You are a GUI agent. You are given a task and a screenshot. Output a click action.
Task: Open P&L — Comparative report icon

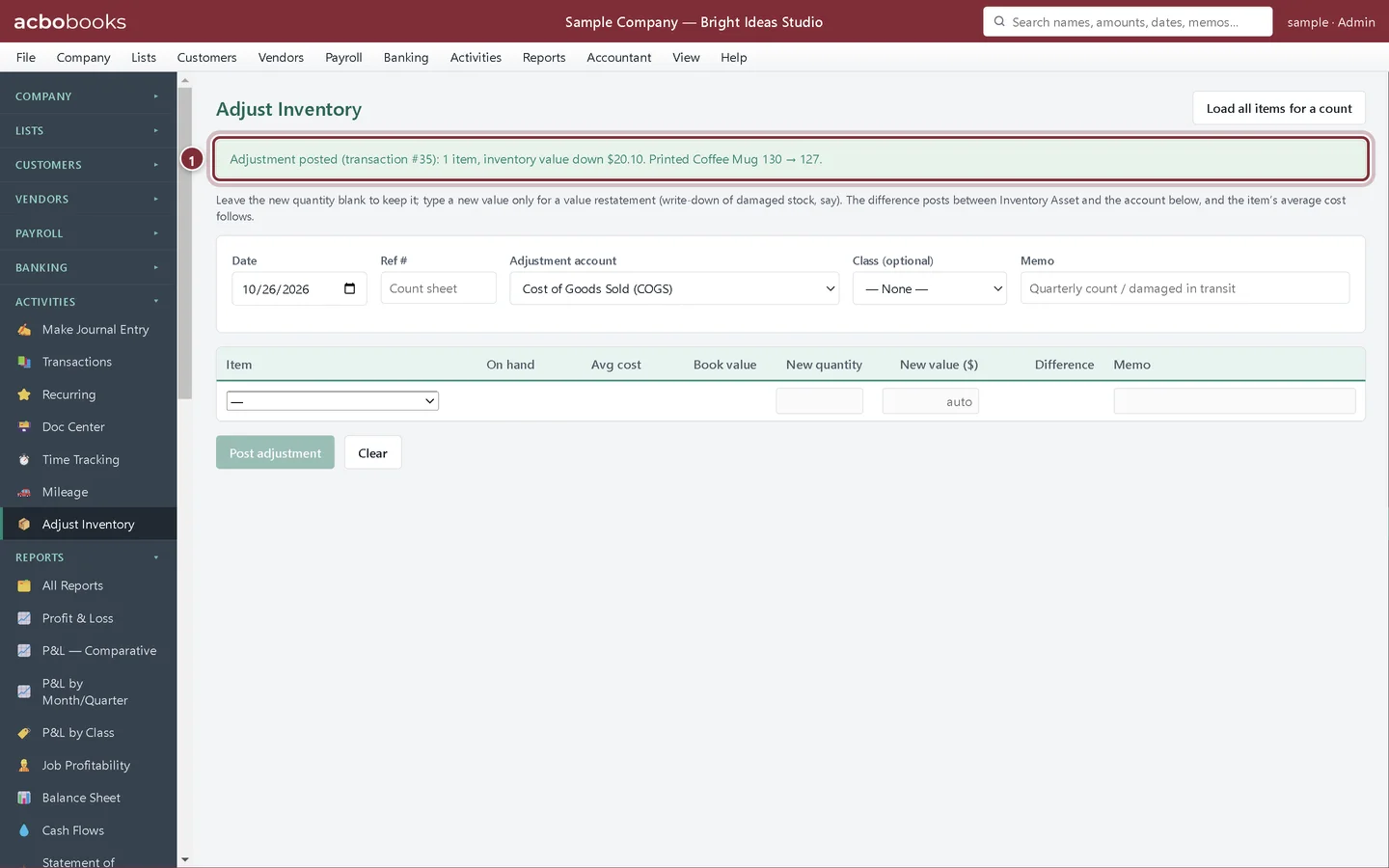coord(24,651)
